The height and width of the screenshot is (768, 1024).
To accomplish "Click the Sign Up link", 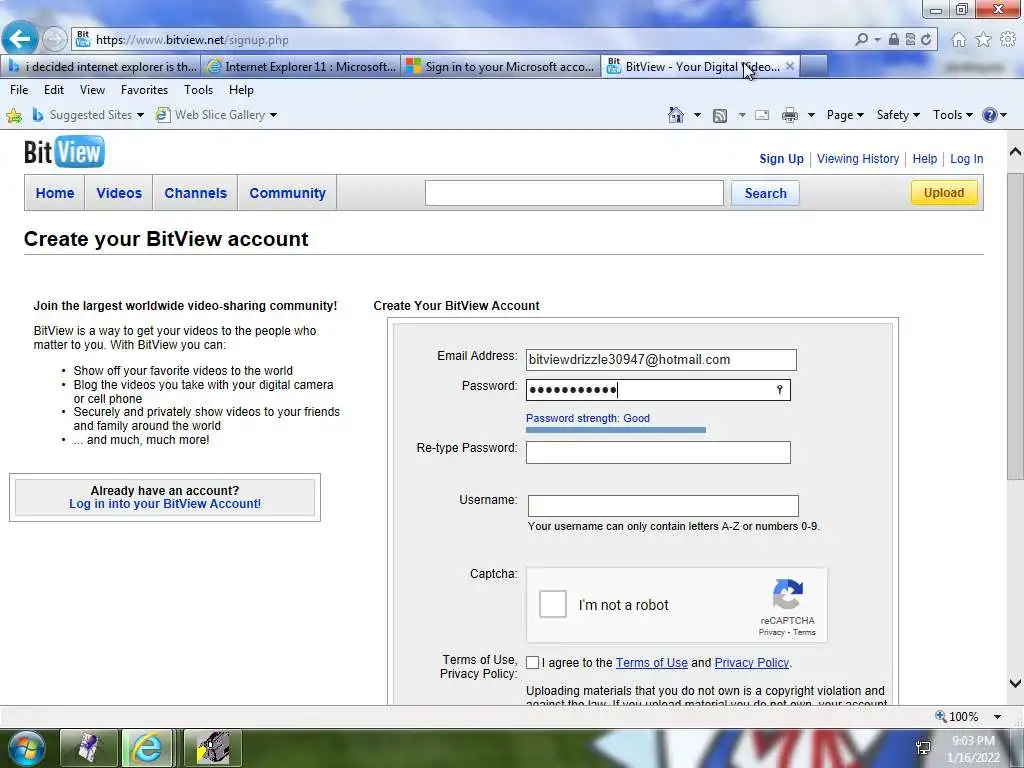I will tap(781, 159).
